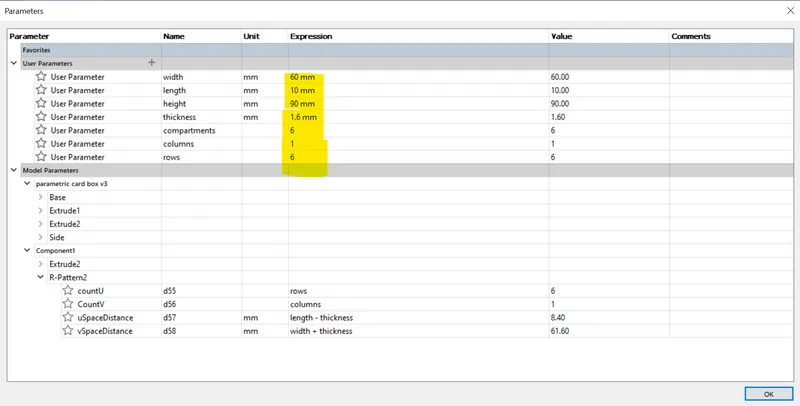Edit the countU expression 'rows'
Viewport: 800px width, 406px height.
[418, 290]
